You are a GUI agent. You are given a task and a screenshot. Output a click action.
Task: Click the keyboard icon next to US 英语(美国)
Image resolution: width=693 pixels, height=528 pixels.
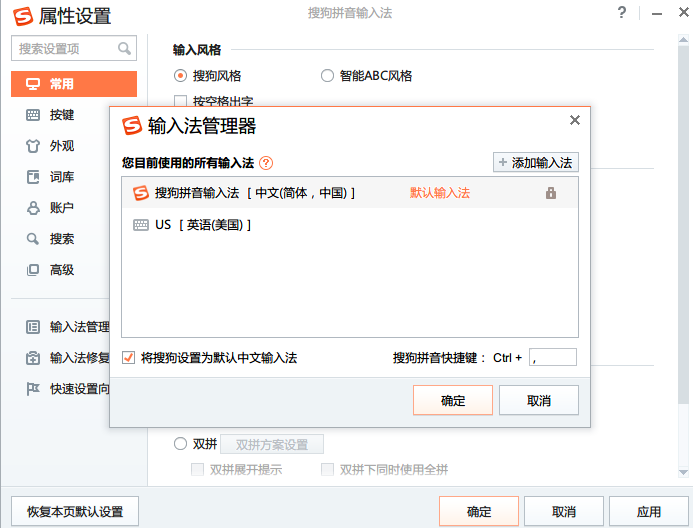(x=141, y=225)
